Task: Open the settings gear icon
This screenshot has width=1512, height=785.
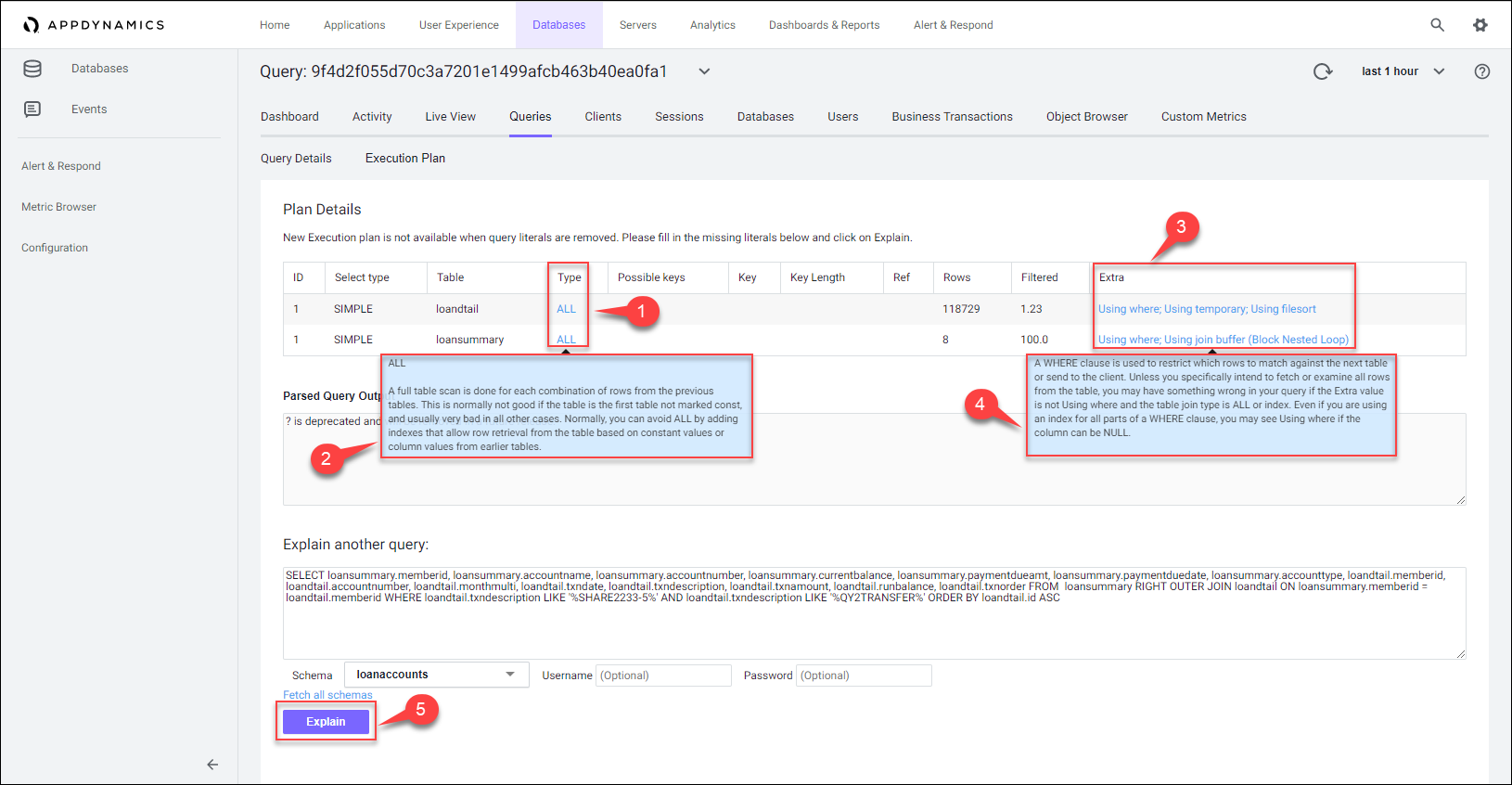Action: [1480, 25]
